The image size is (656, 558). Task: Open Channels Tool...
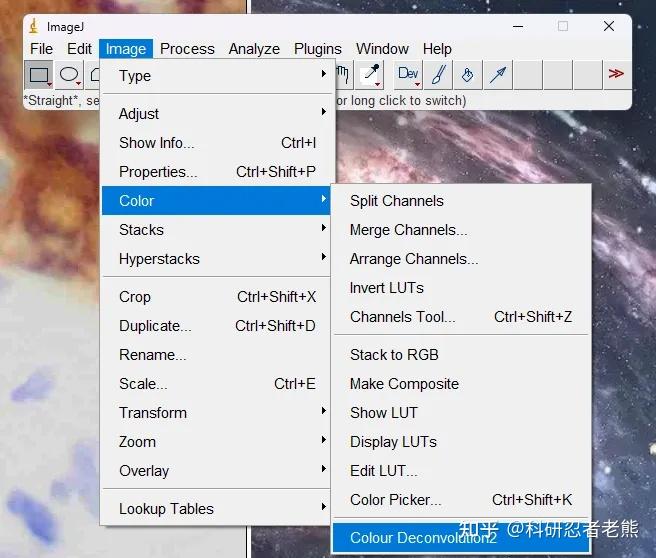coord(461,317)
